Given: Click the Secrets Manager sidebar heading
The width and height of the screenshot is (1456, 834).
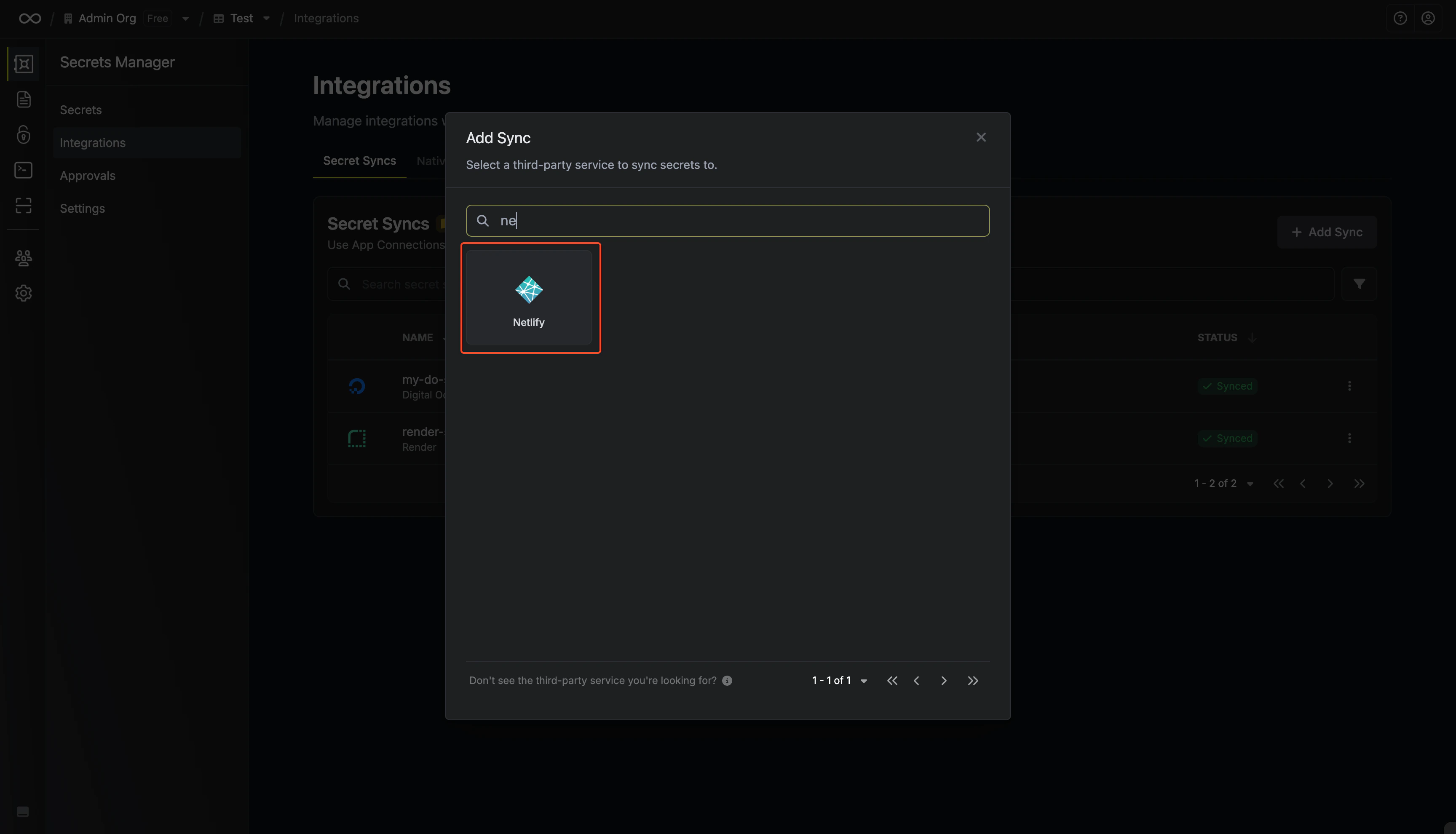Looking at the screenshot, I should (117, 62).
